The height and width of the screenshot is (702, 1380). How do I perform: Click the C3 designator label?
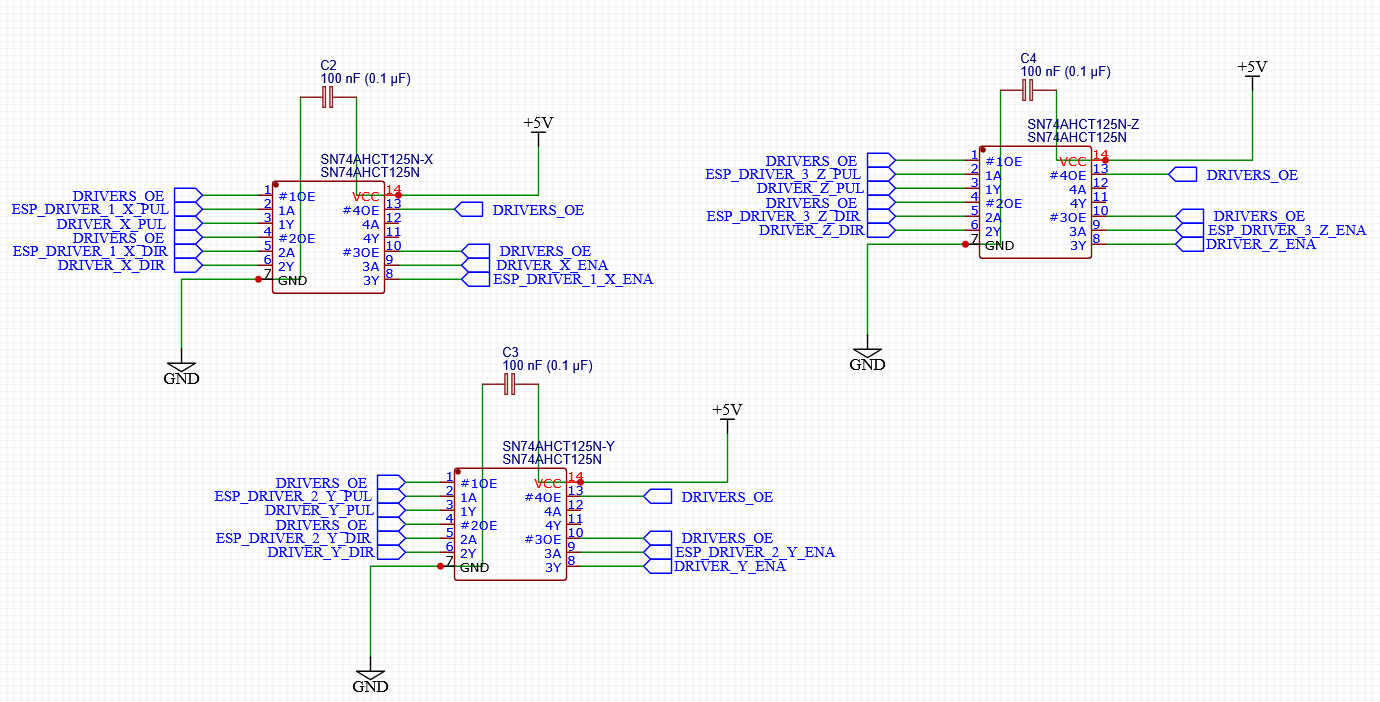510,352
